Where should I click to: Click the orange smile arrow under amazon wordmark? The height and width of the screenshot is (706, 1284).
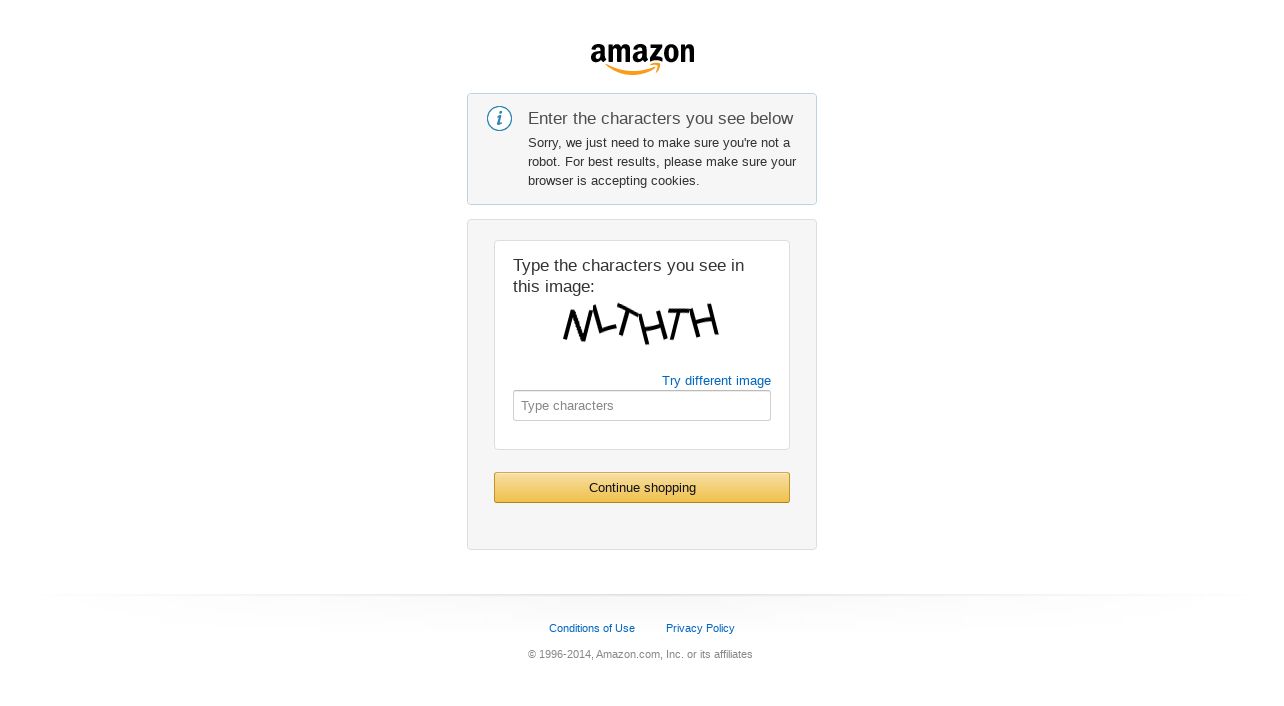(x=634, y=69)
